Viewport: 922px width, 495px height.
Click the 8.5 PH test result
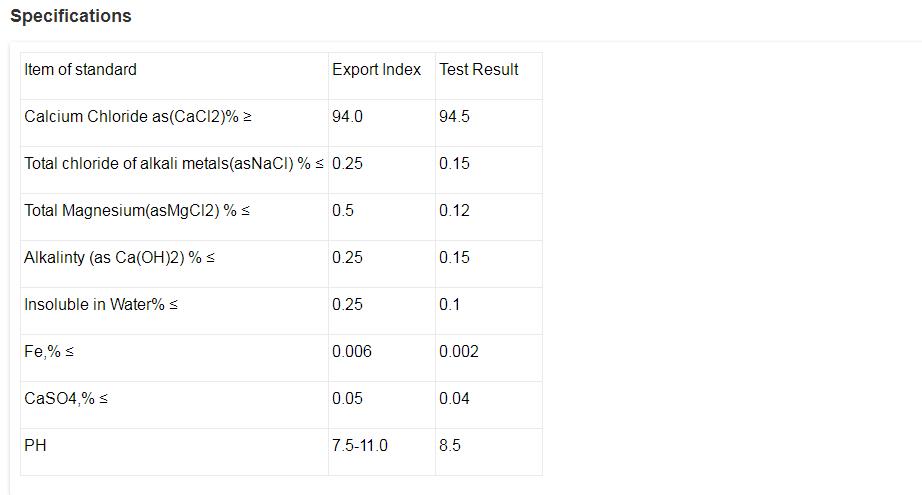point(450,445)
